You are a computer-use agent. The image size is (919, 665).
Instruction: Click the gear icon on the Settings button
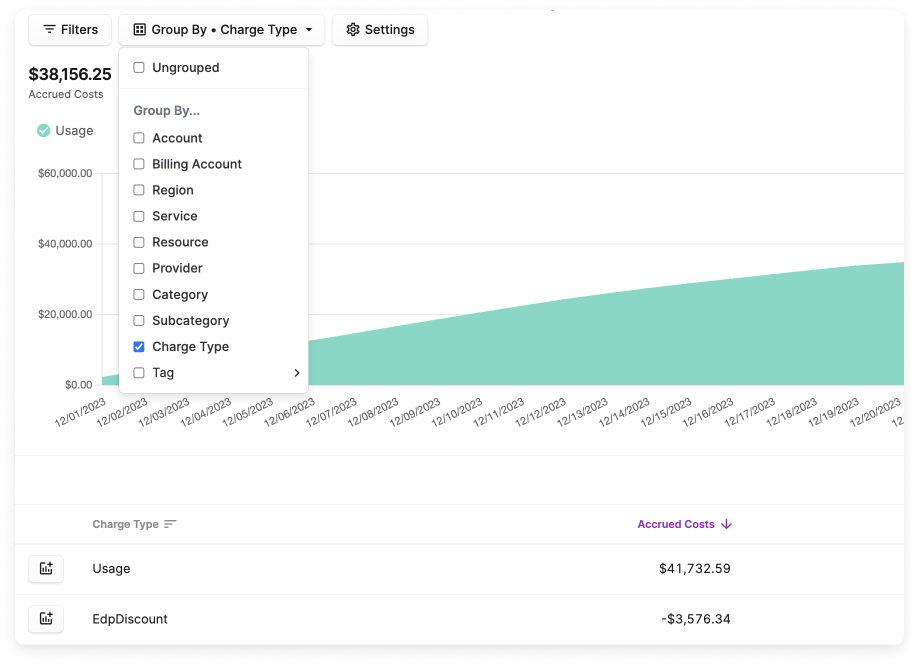[x=352, y=29]
